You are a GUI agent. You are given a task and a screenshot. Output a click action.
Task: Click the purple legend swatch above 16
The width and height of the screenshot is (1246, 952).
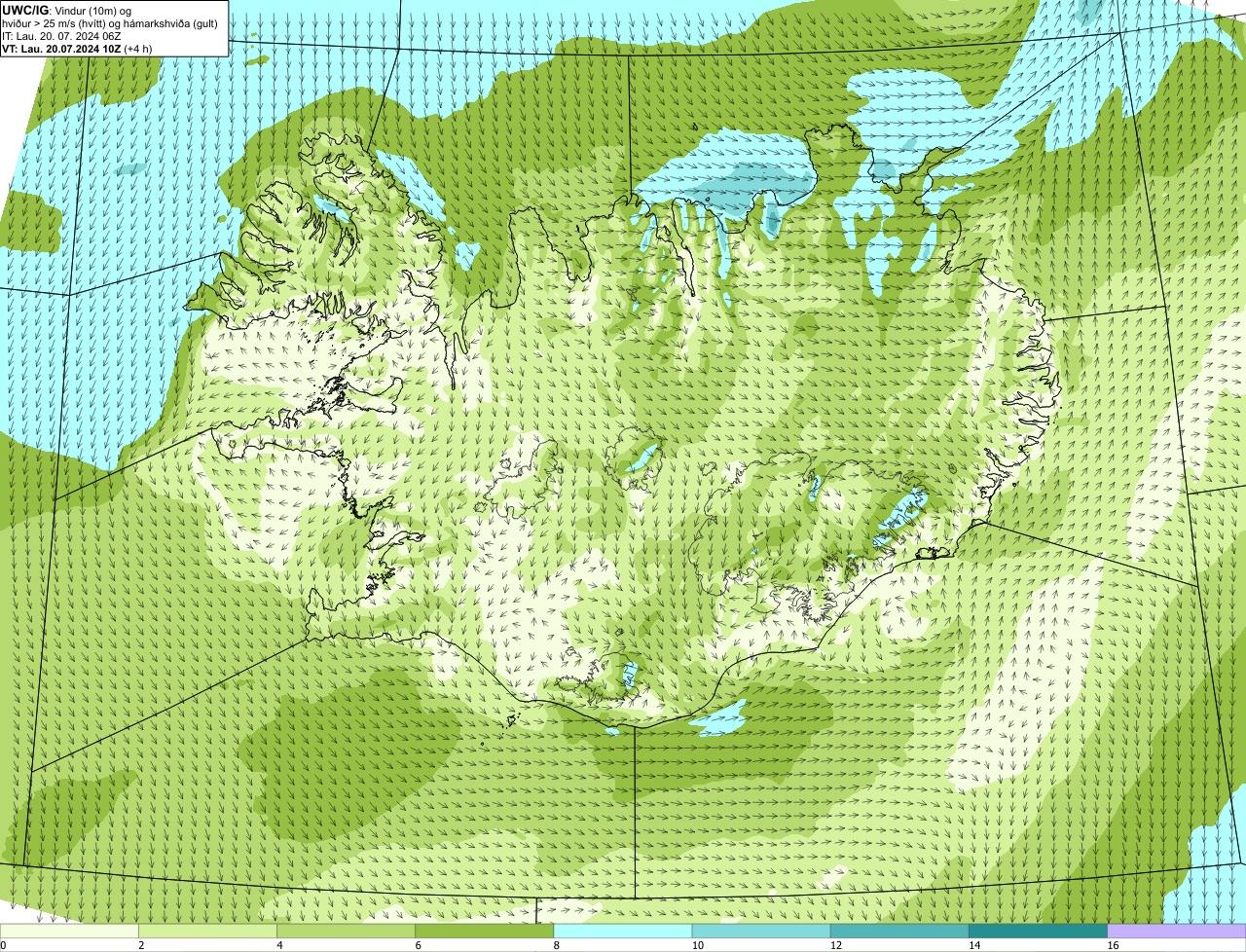point(1177,931)
